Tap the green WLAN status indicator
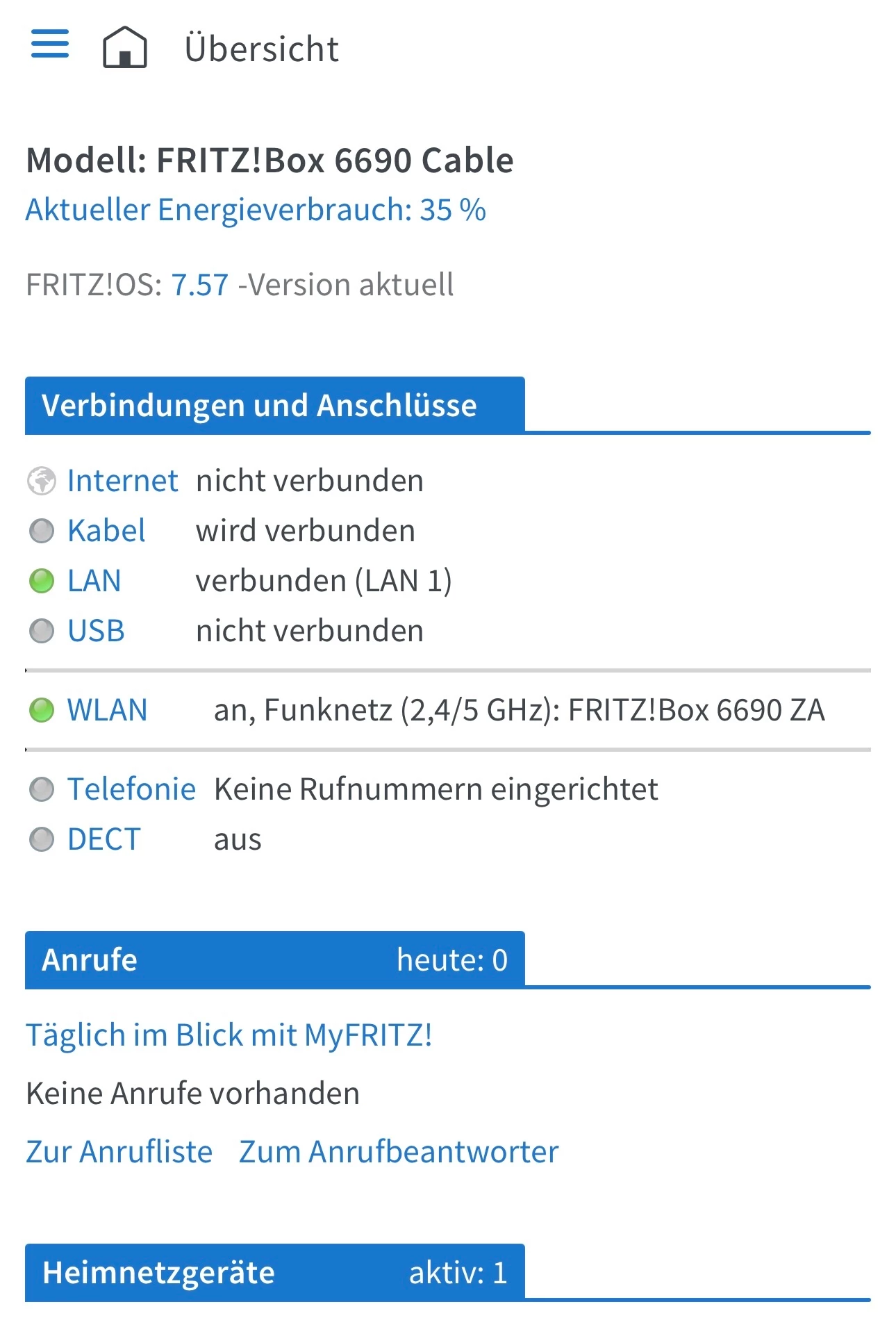896x1318 pixels. tap(42, 710)
